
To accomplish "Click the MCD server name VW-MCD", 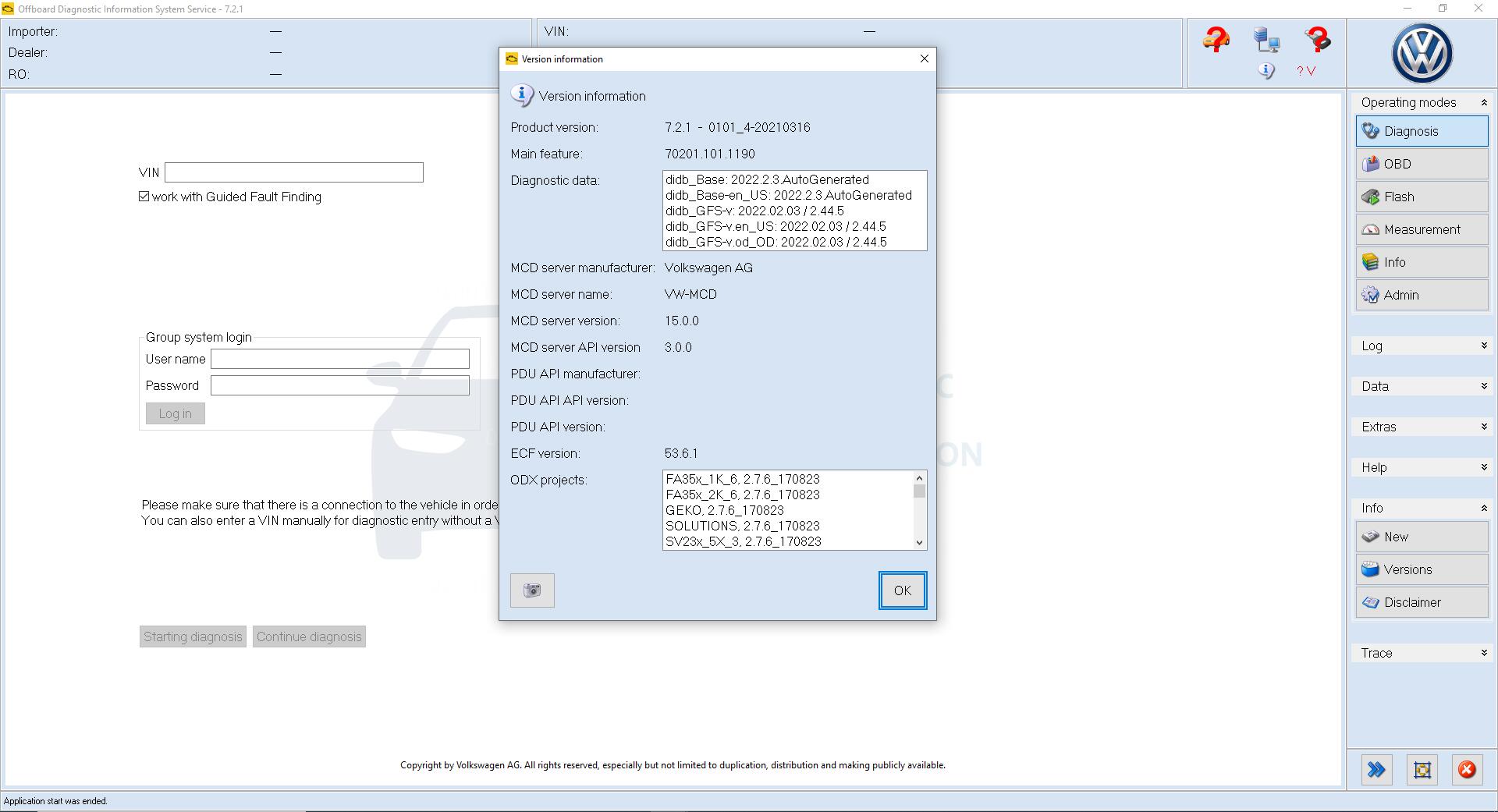I will point(690,294).
